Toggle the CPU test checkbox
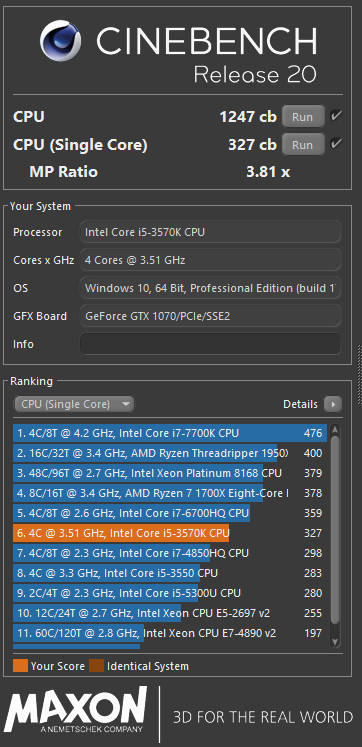This screenshot has height=747, width=362. [x=336, y=116]
